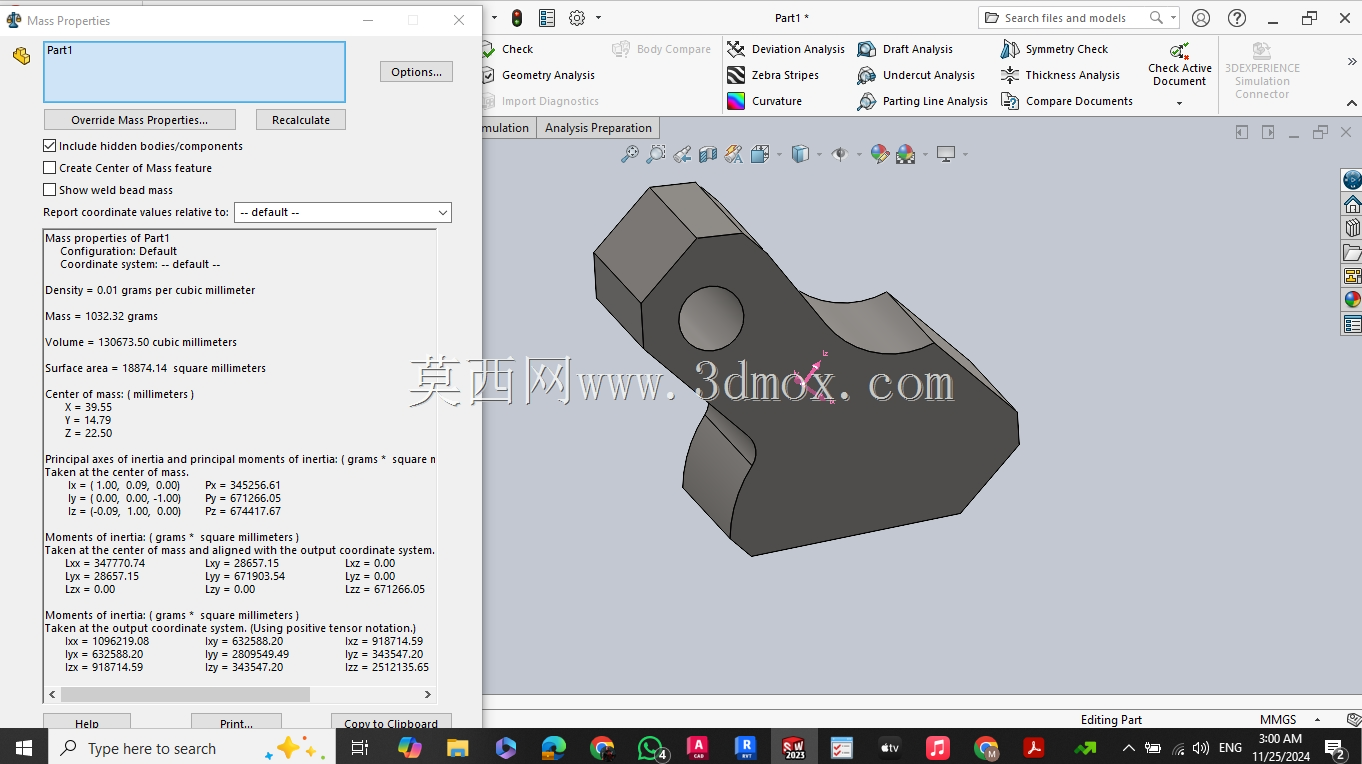Click the results scroll right arrow

(x=428, y=694)
